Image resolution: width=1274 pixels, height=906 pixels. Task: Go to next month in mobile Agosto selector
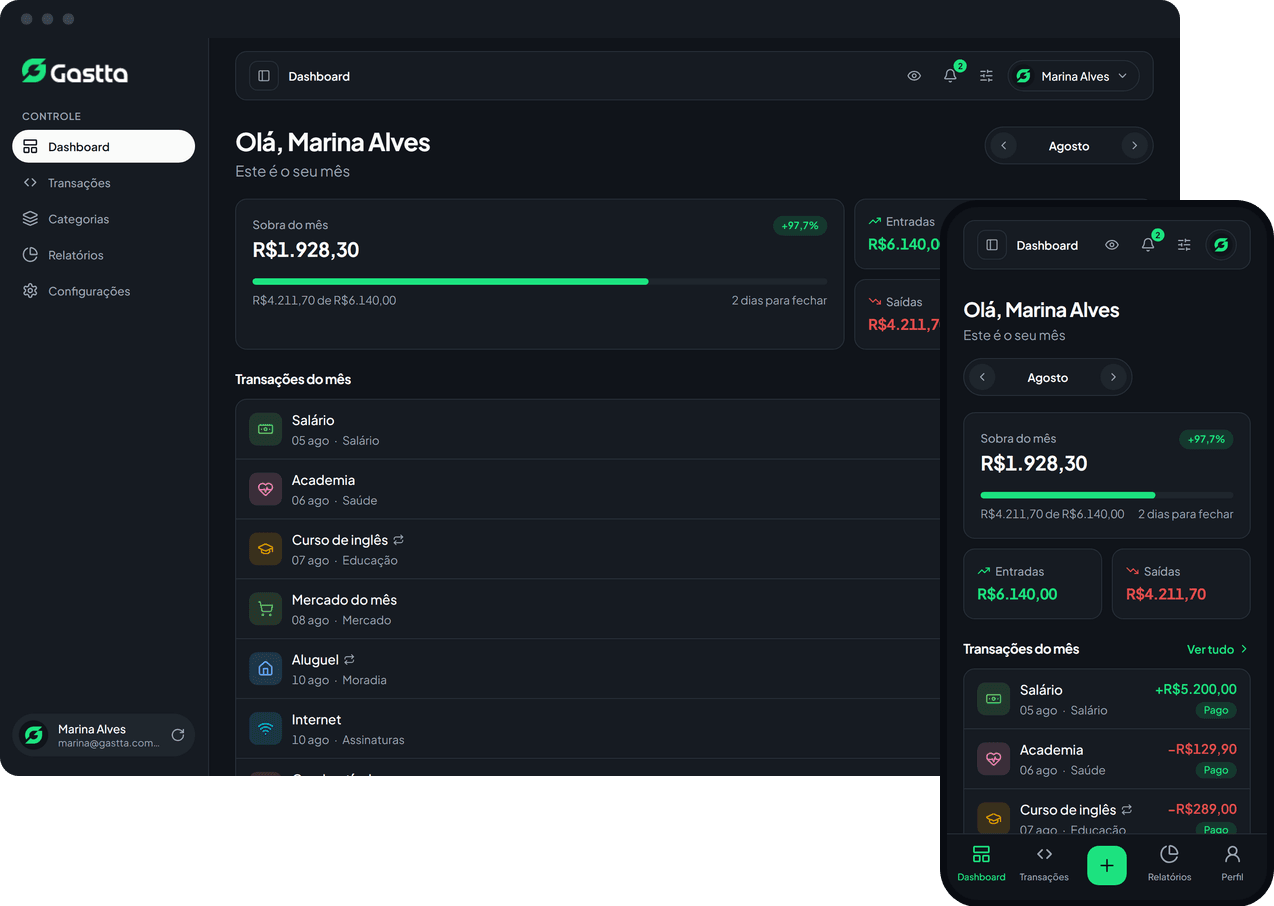tap(1113, 377)
